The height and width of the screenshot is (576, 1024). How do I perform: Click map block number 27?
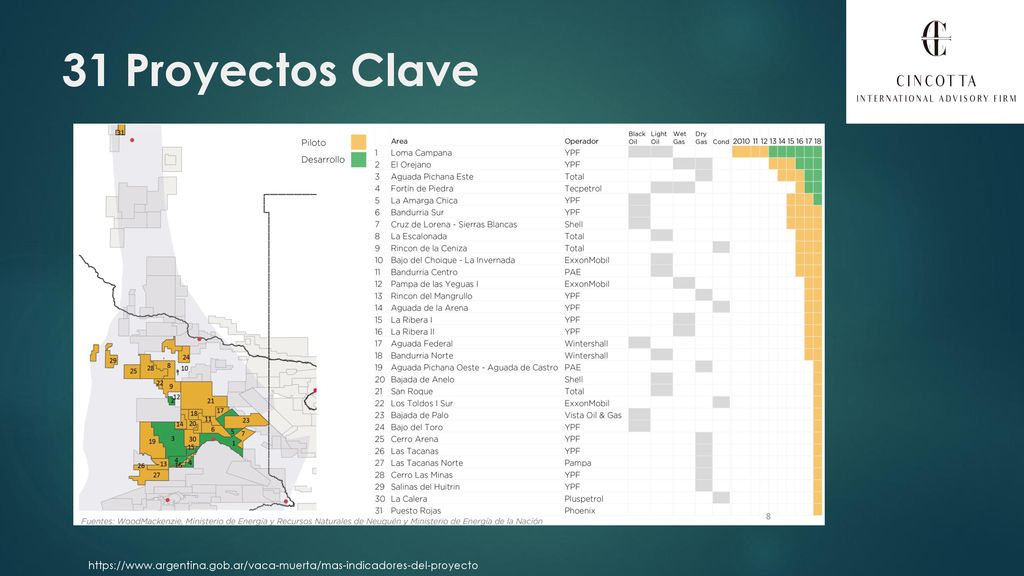(156, 475)
